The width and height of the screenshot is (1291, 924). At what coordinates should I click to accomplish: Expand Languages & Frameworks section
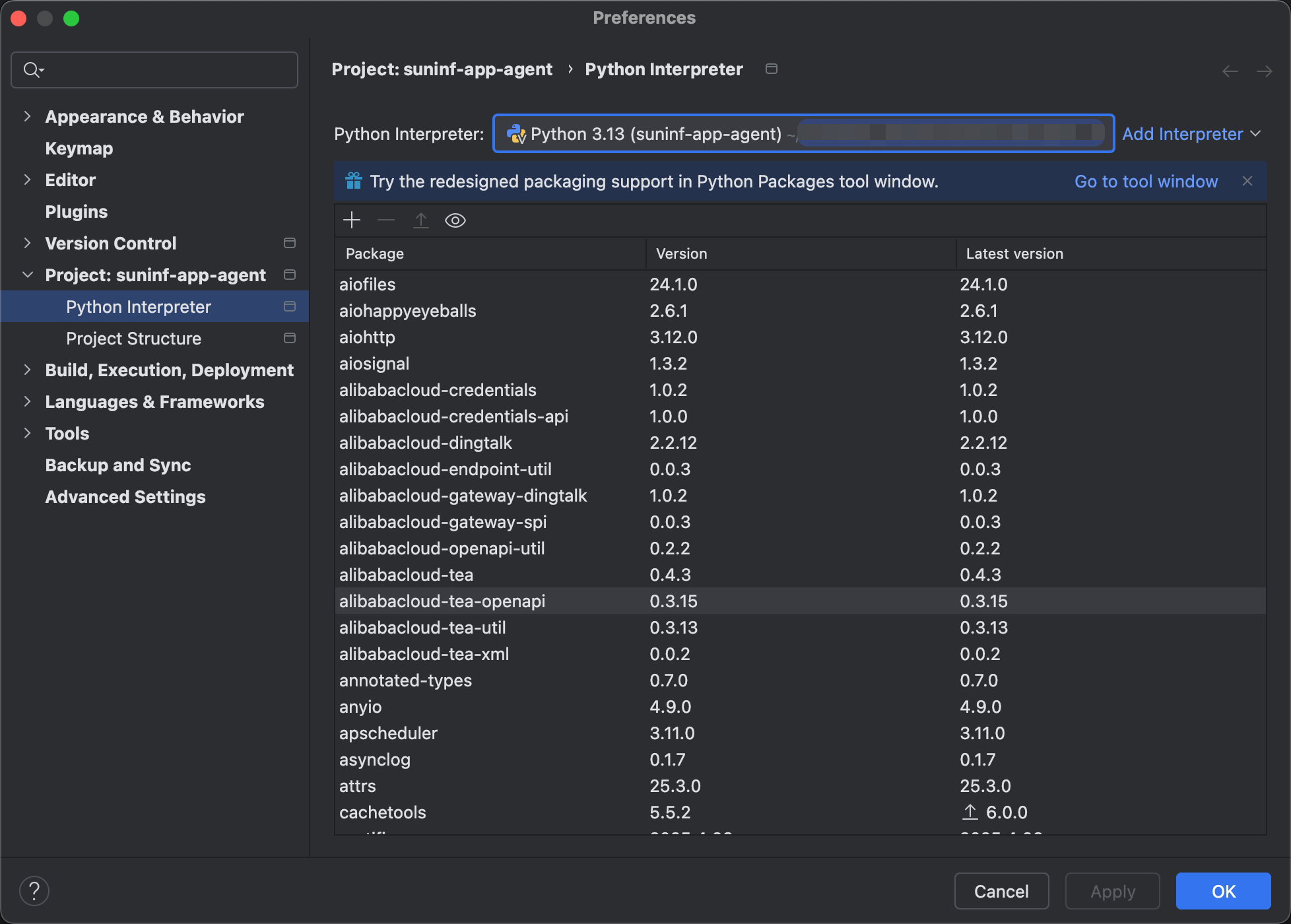(x=27, y=401)
